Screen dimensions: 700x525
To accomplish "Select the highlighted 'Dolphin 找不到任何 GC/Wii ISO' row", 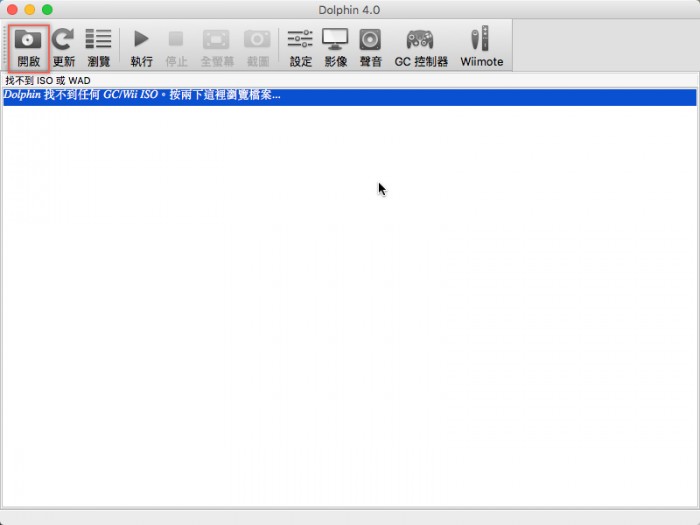I will pyautogui.click(x=350, y=97).
